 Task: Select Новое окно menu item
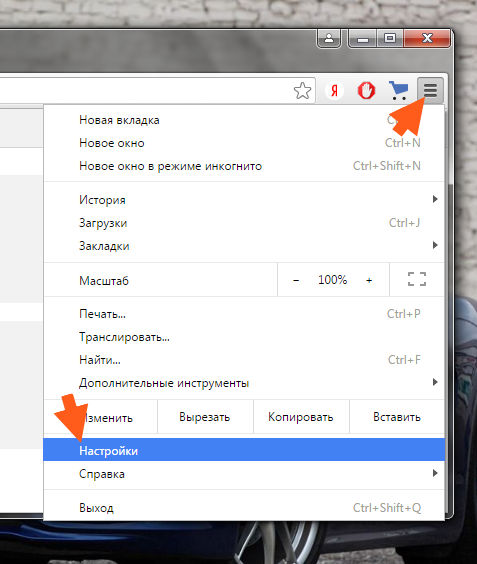tap(244, 143)
